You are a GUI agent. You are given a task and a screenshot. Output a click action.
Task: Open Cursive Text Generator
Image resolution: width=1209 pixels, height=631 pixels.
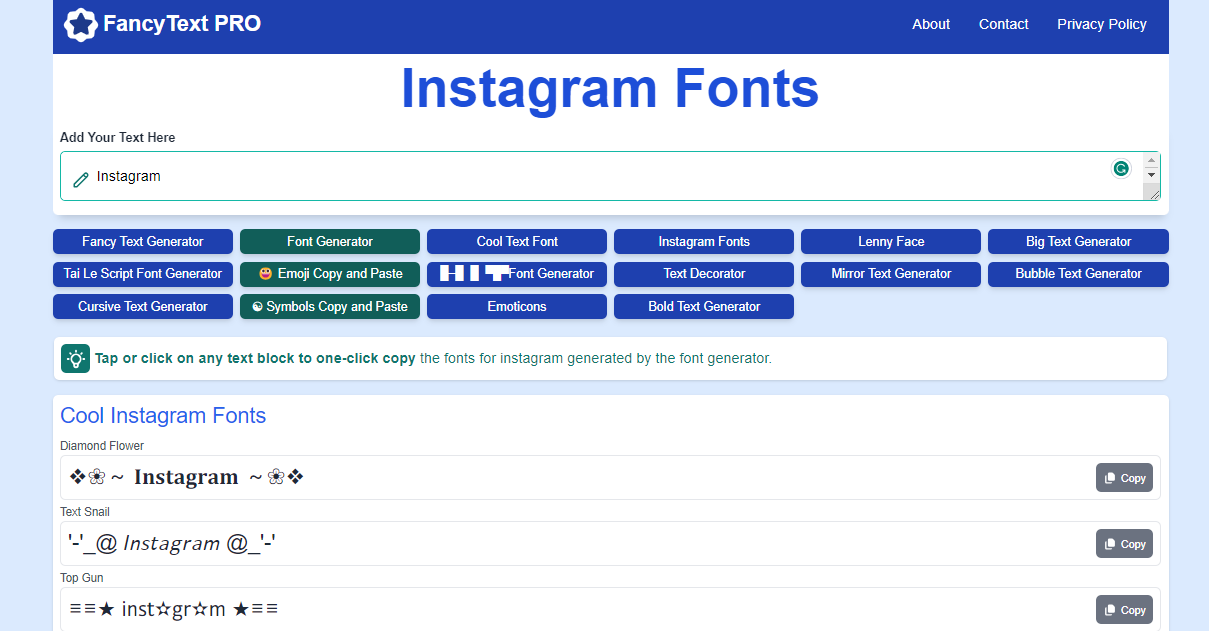(143, 307)
